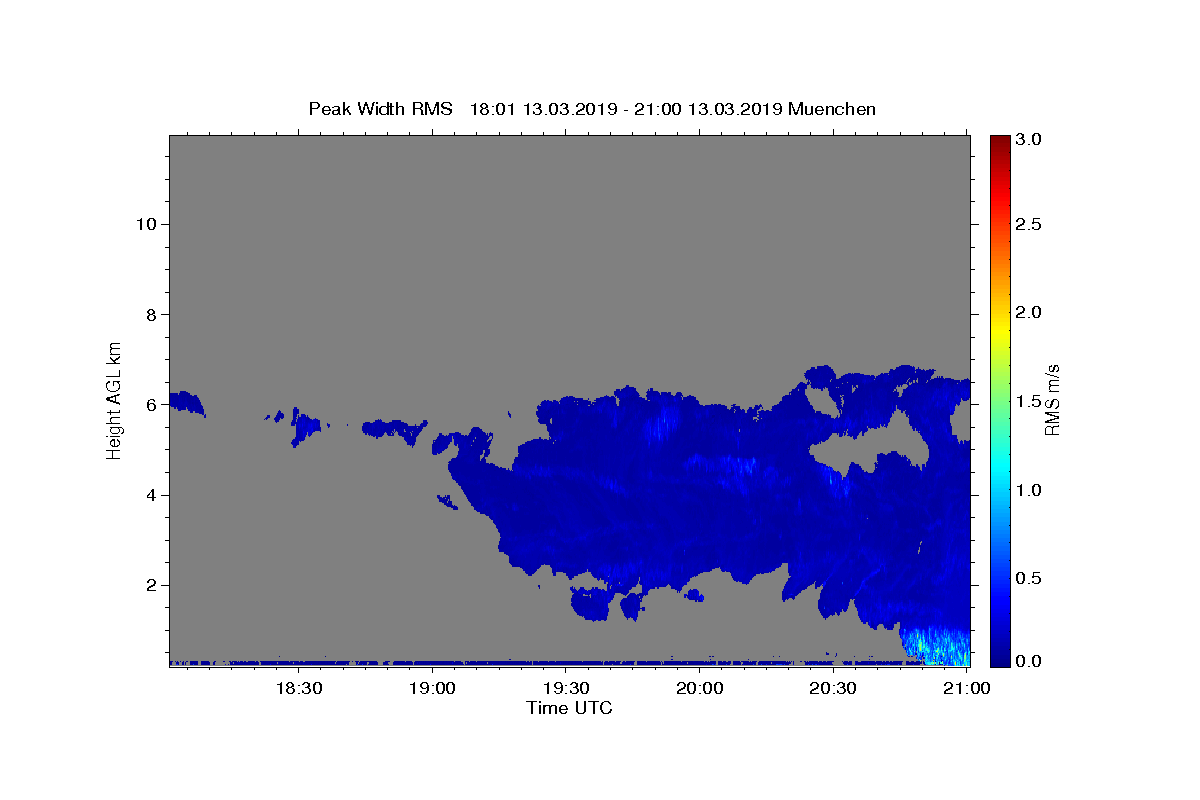Click the 18:30 time tick label
Viewport: 1200px width, 800px height.
(x=299, y=688)
